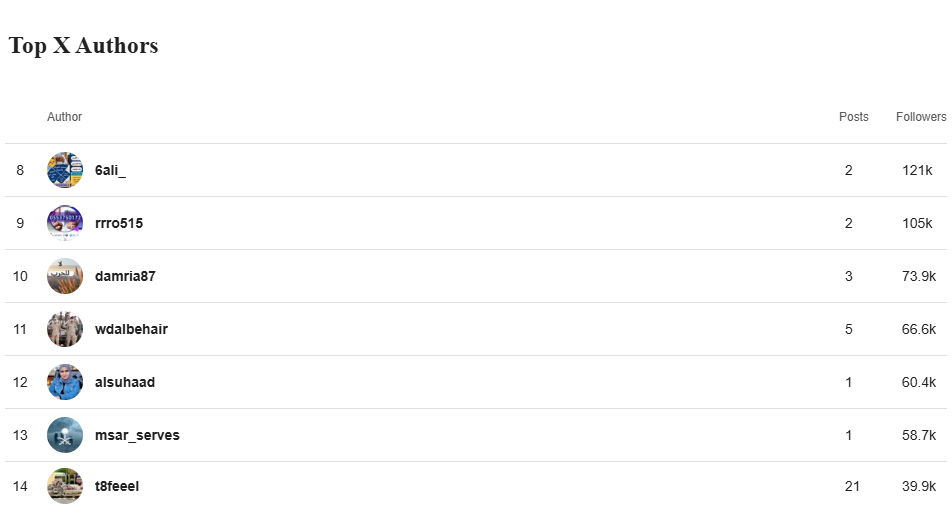Click alsuhaad profile picture
952x525 pixels.
pos(65,382)
